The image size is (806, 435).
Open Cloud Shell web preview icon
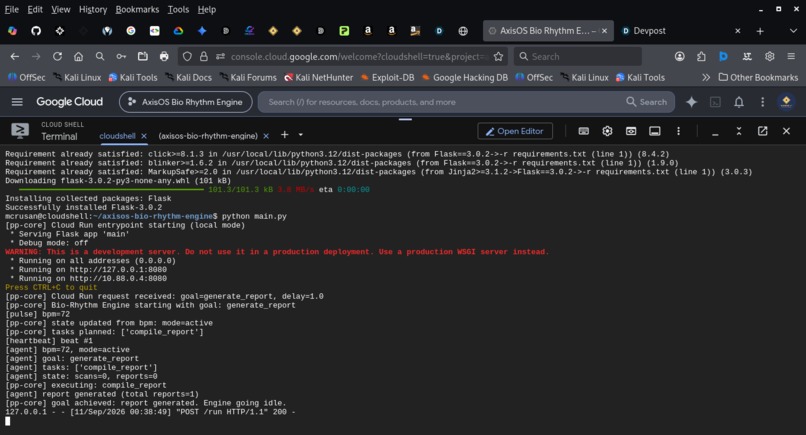pos(631,131)
